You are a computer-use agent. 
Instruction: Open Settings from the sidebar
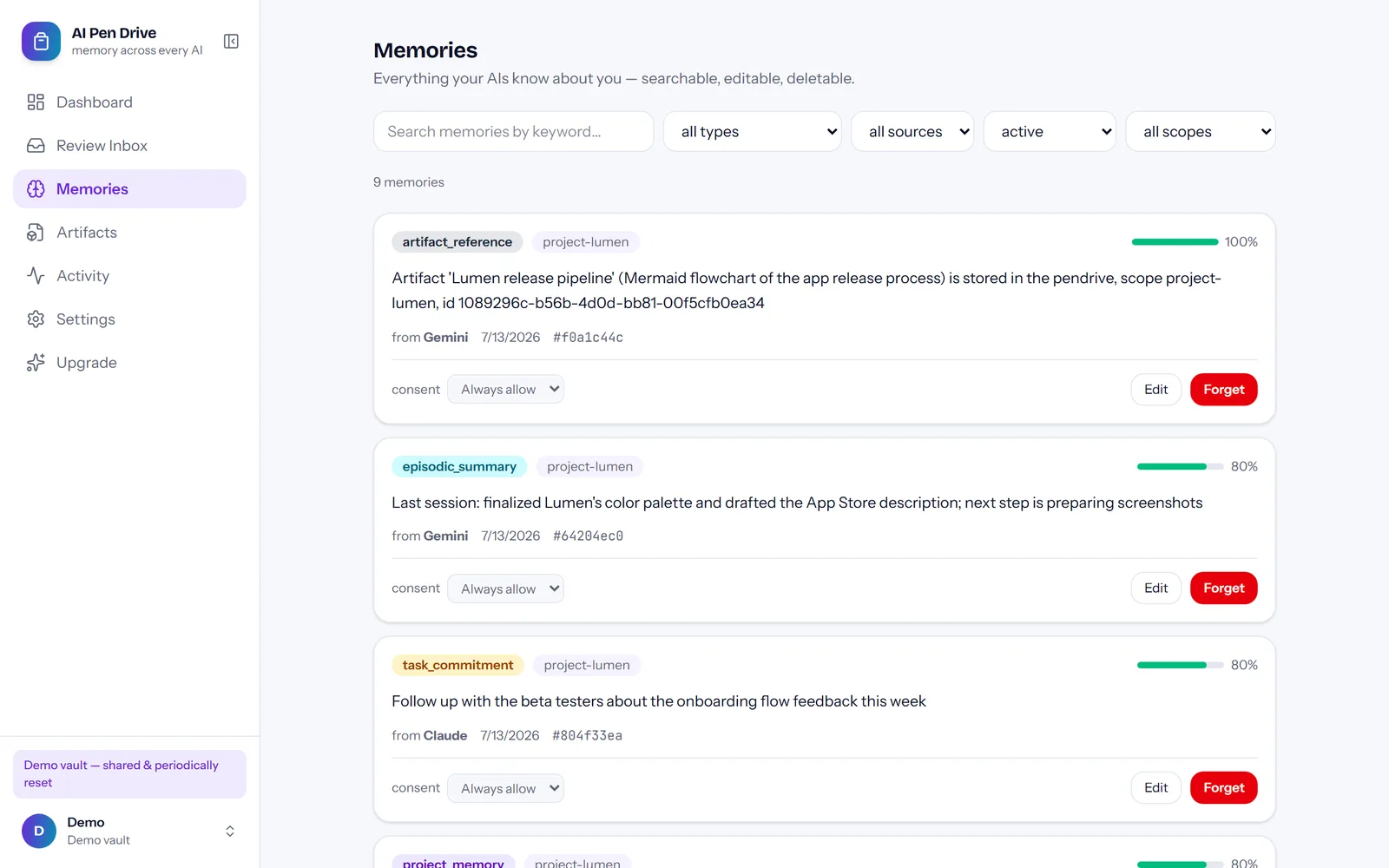[x=129, y=319]
